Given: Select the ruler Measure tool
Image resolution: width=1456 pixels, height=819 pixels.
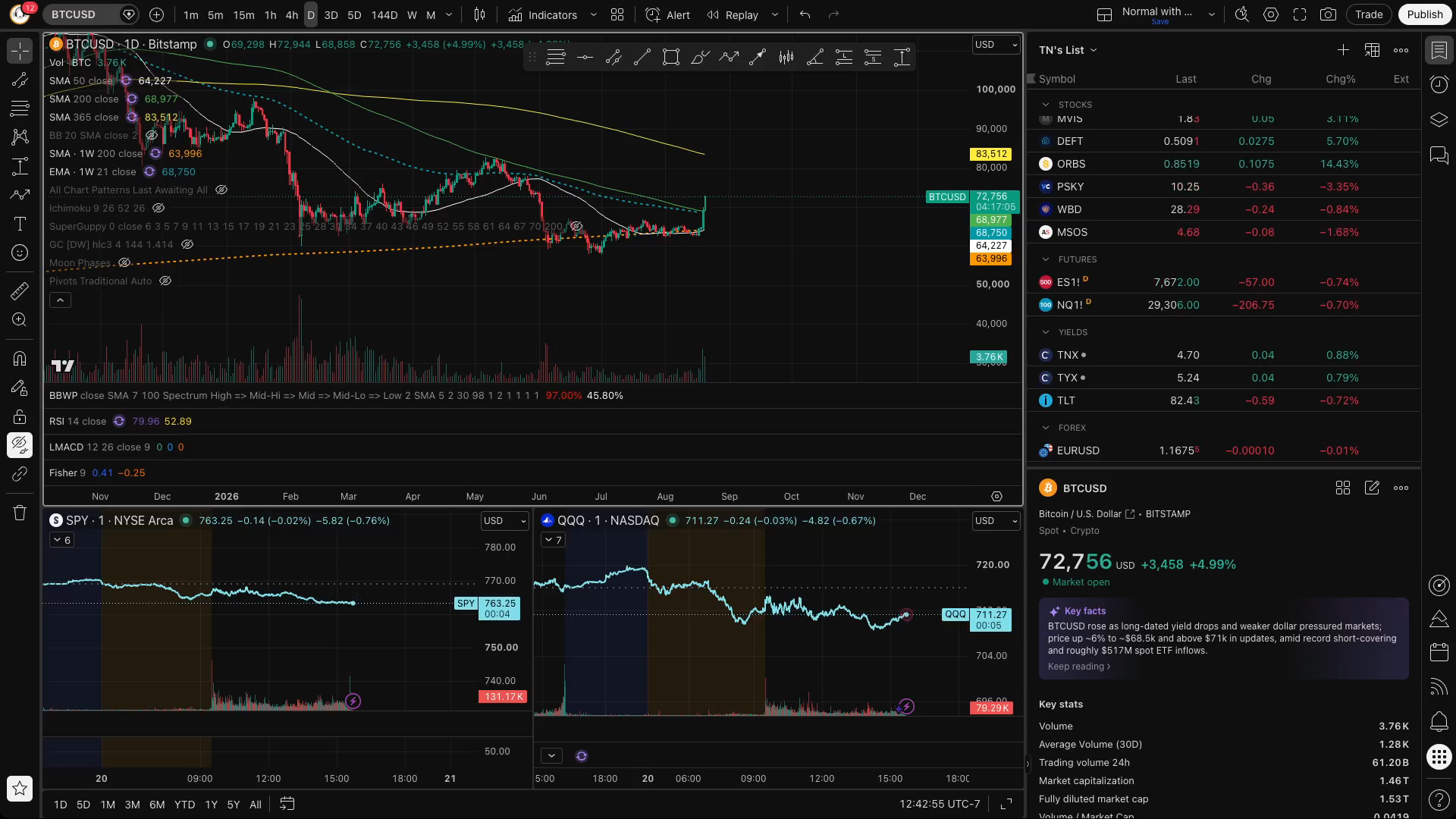Looking at the screenshot, I should 20,290.
